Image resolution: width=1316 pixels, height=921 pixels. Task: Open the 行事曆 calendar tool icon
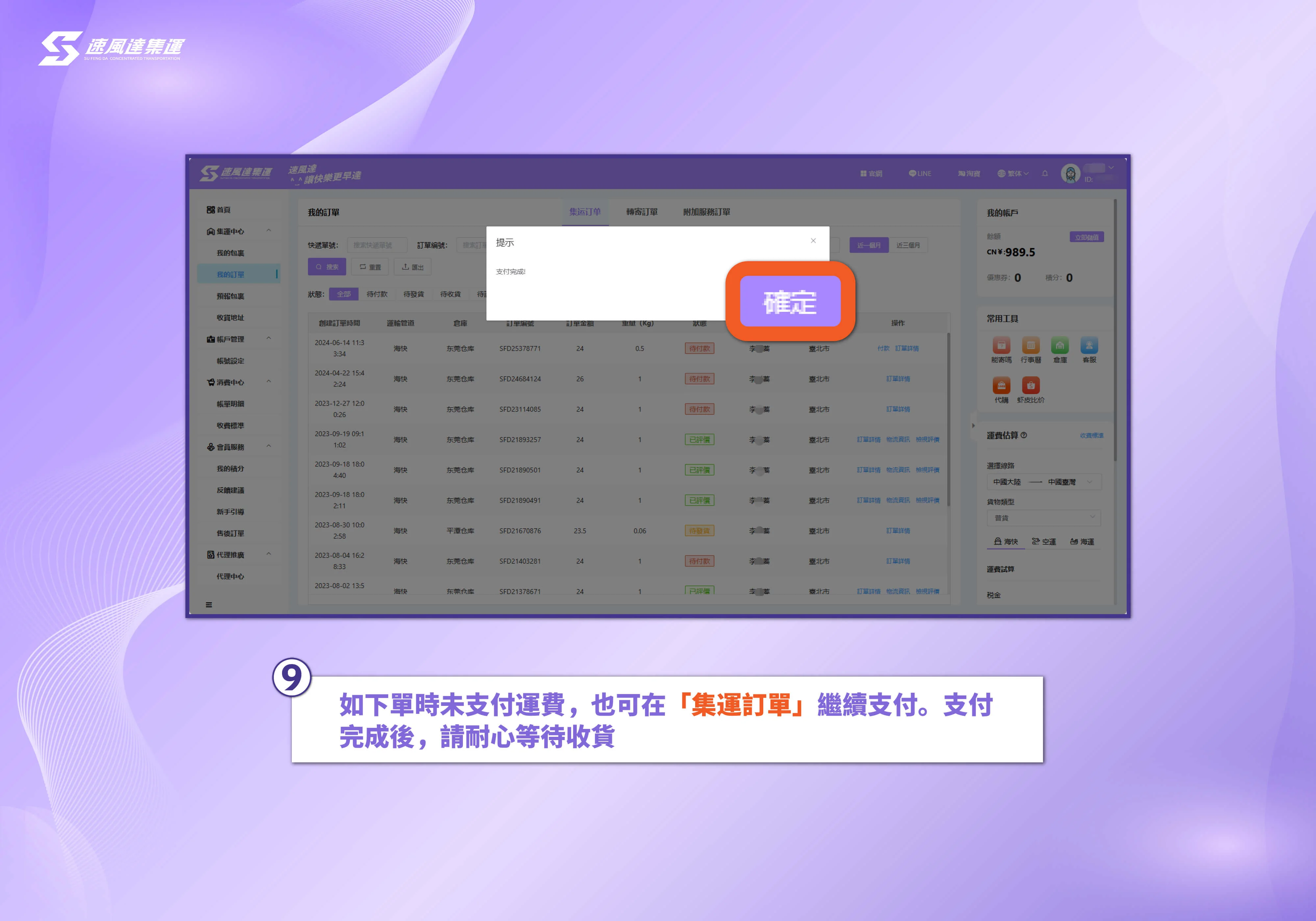pos(1030,345)
